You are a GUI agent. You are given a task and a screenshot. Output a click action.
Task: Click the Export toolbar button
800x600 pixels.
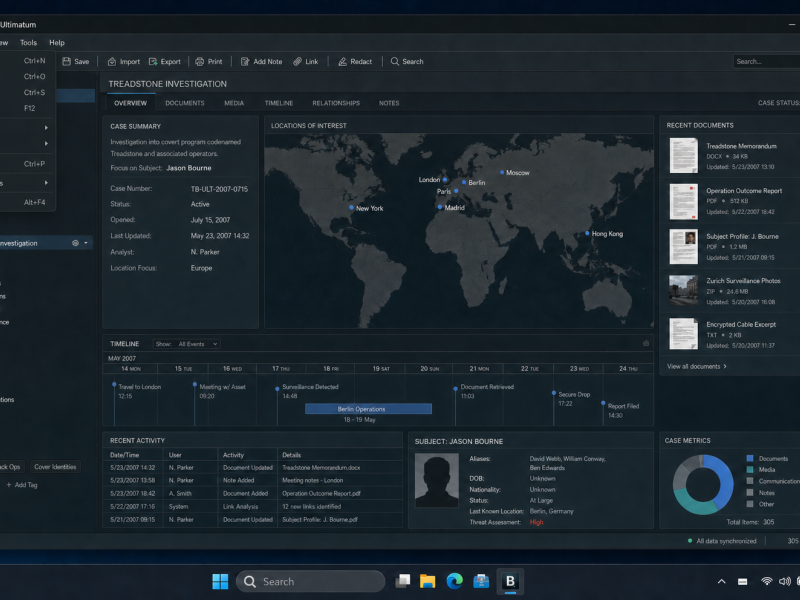[x=164, y=61]
